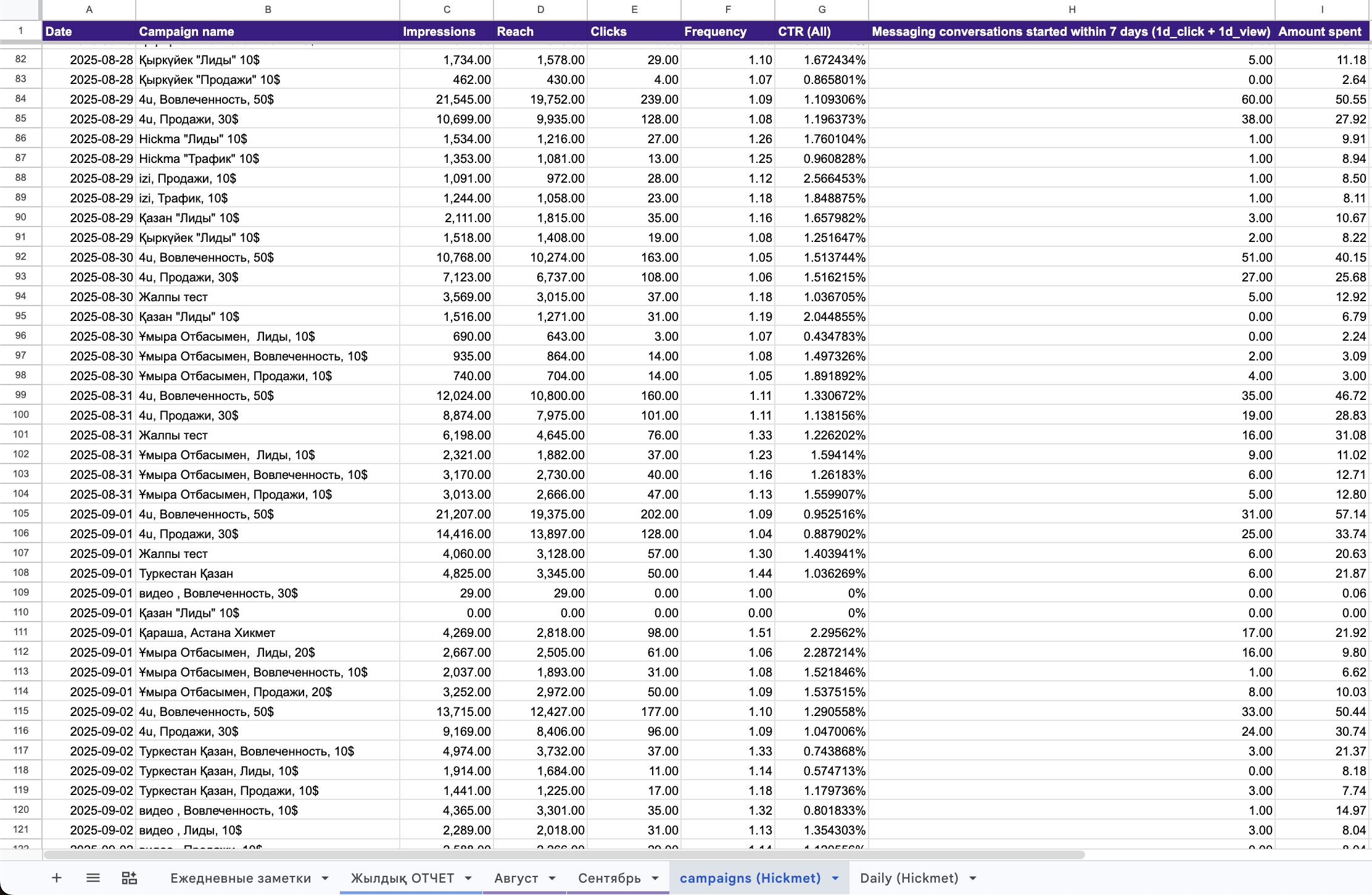
Task: Select the Frequency header cell
Action: pyautogui.click(x=728, y=31)
